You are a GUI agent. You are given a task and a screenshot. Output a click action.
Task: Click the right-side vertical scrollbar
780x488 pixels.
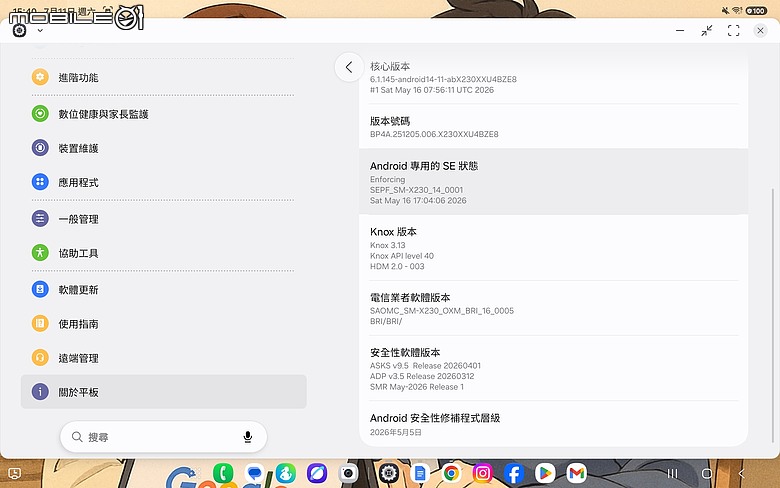773,315
